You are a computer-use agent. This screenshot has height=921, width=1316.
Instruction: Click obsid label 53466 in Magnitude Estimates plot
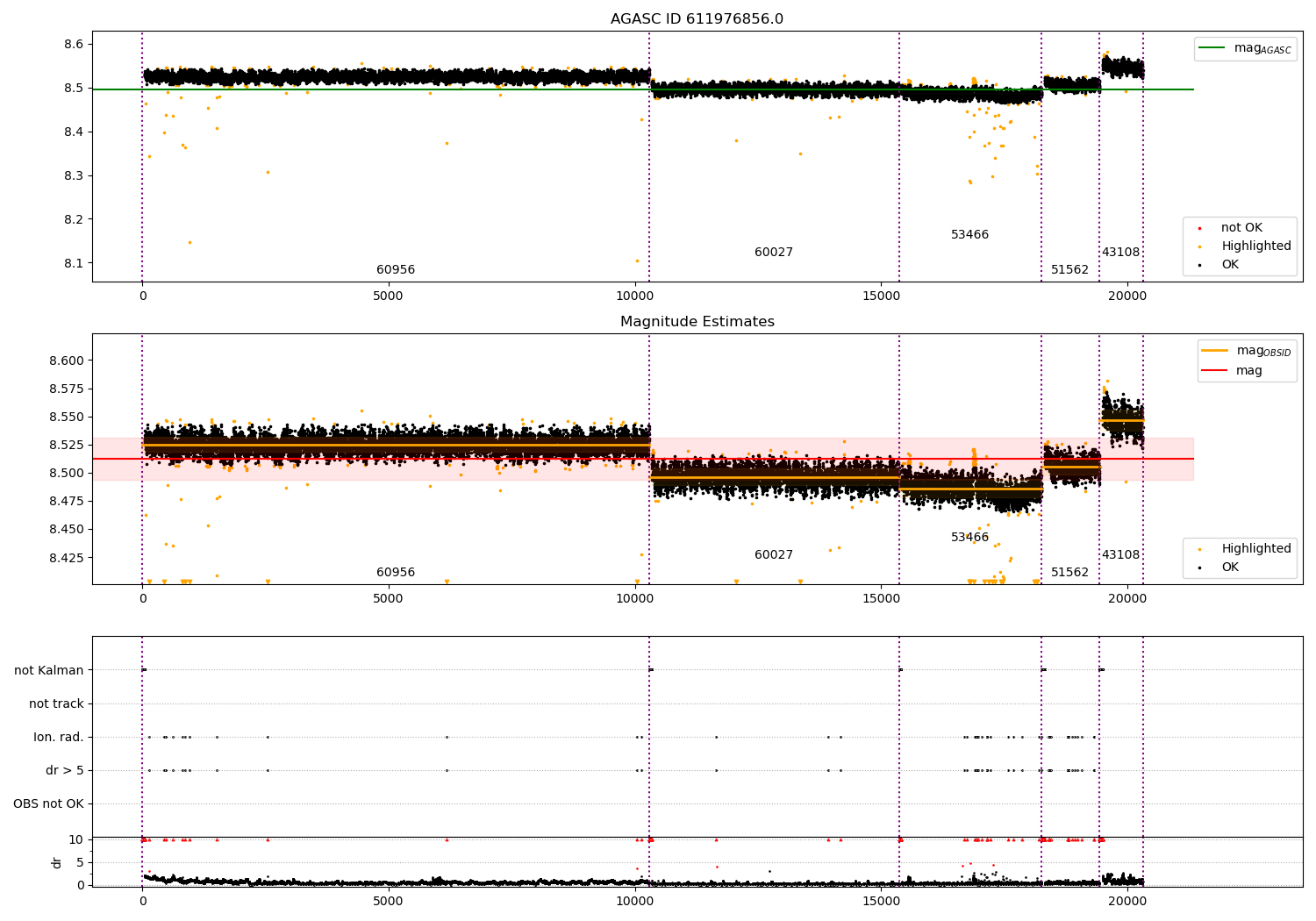pyautogui.click(x=969, y=538)
